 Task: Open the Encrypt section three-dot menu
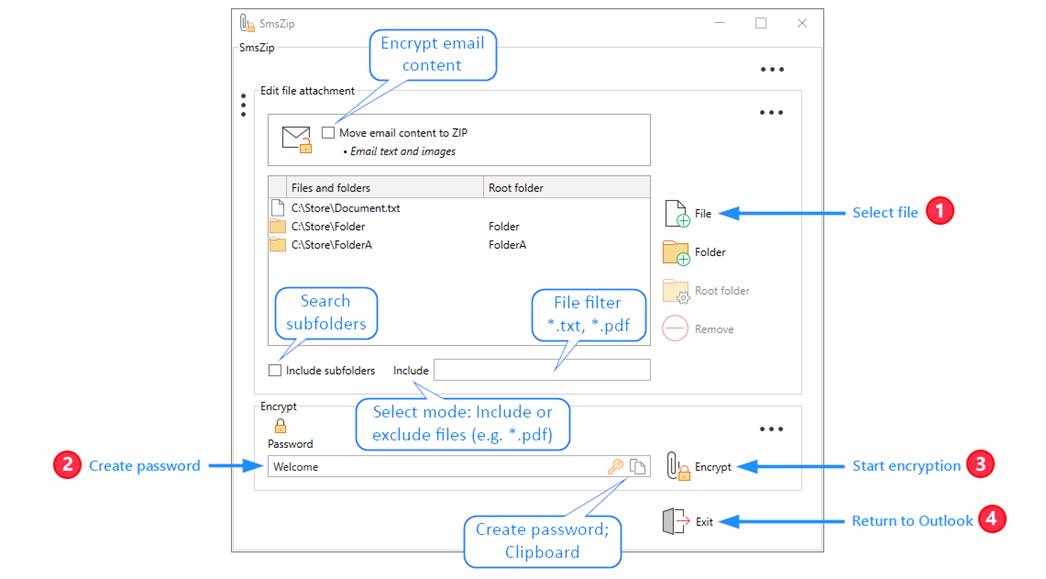tap(771, 429)
